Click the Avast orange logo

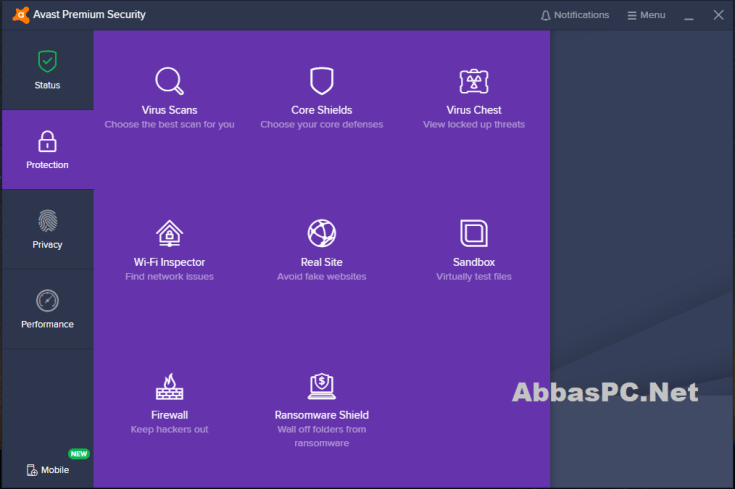pos(21,15)
